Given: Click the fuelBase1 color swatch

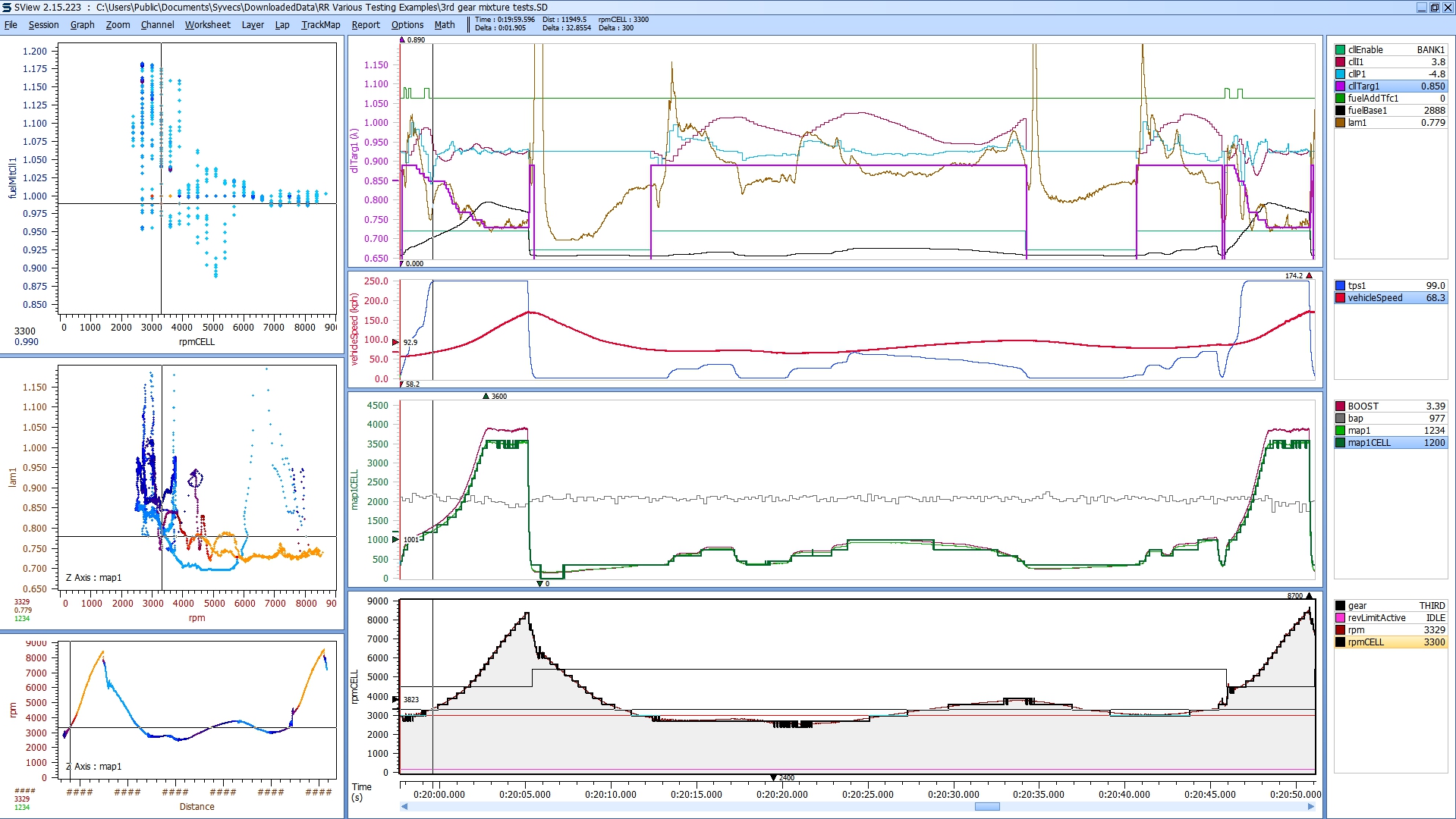Looking at the screenshot, I should (1341, 111).
